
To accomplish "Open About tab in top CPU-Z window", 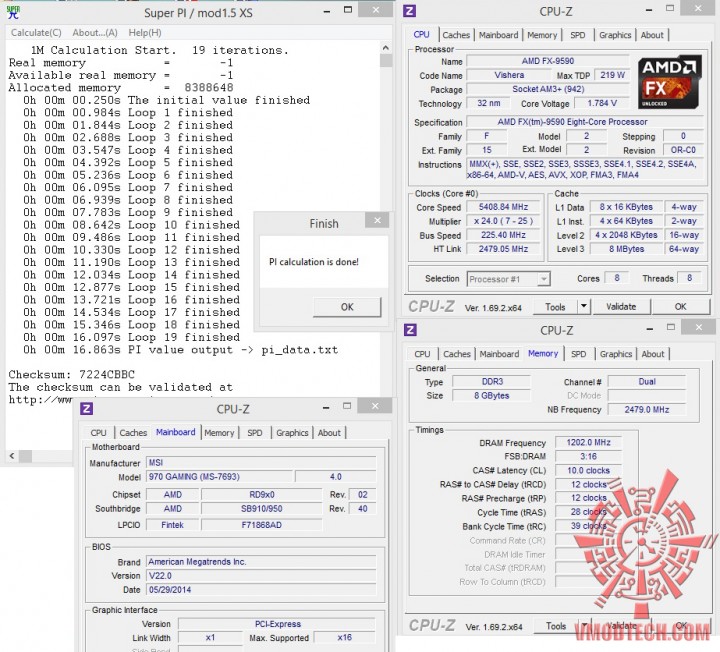I will (652, 35).
